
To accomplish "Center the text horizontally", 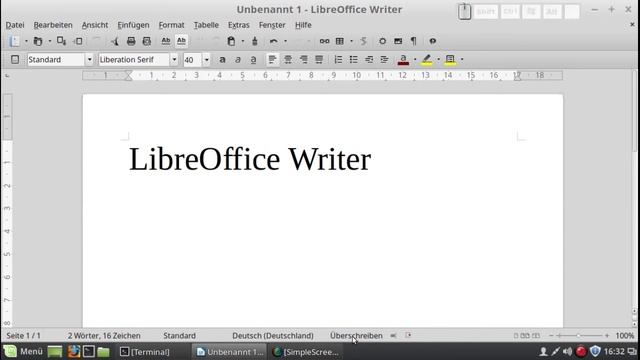I will pyautogui.click(x=288, y=60).
